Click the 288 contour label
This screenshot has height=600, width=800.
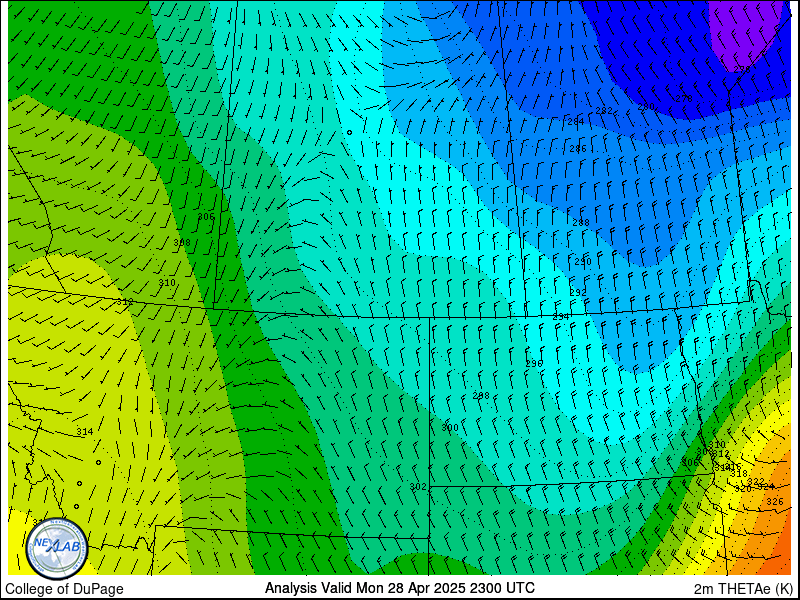[x=581, y=222]
